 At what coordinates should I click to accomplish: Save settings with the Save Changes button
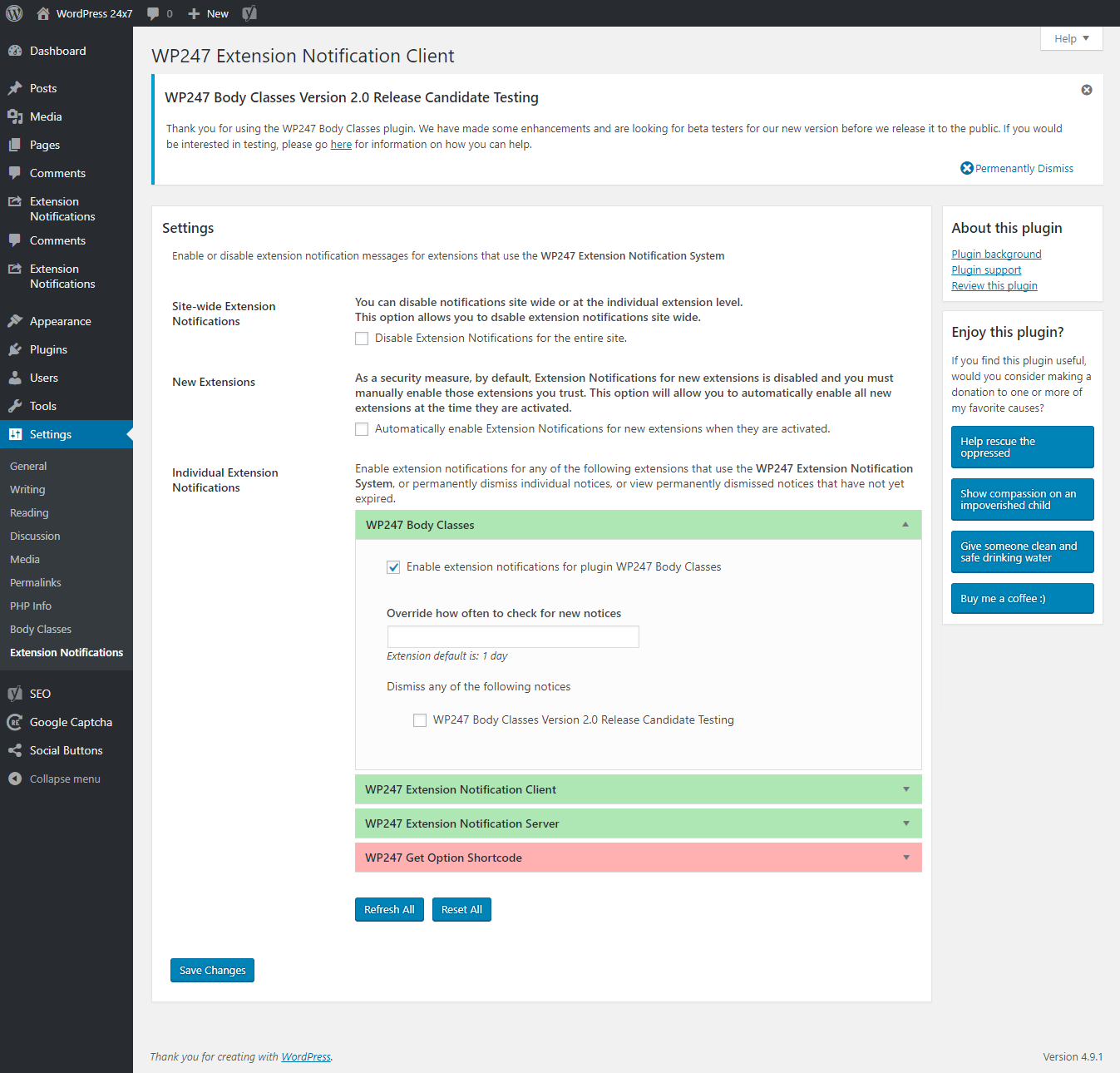tap(212, 970)
